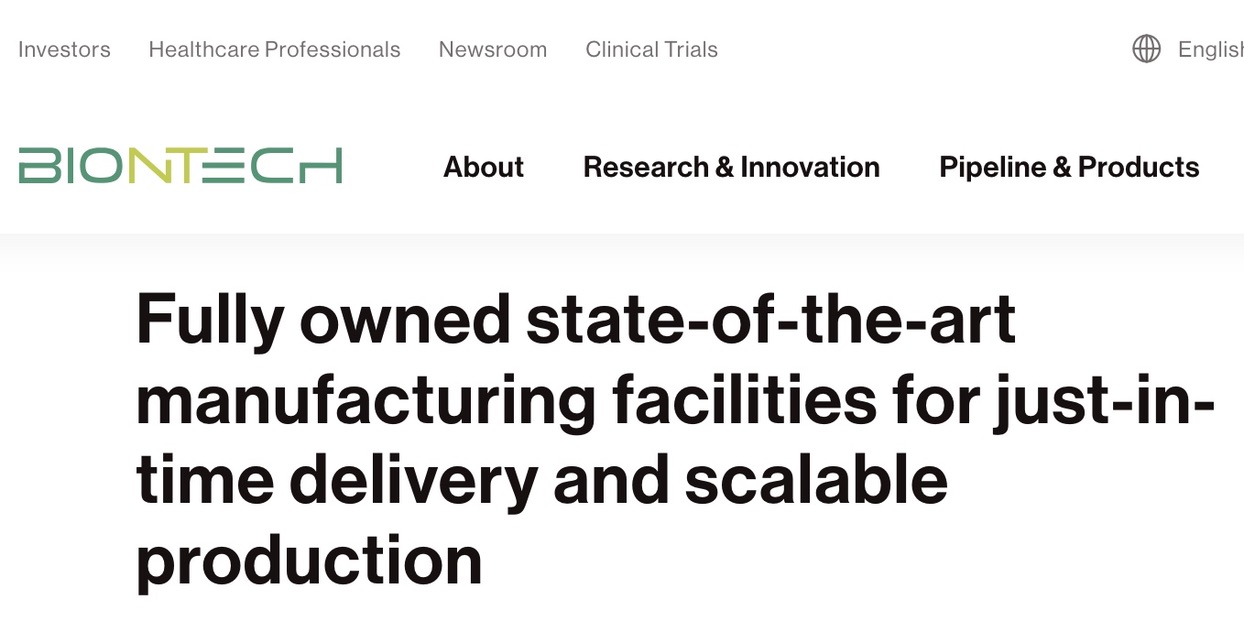Open the About menu
The height and width of the screenshot is (632, 1244).
click(483, 167)
